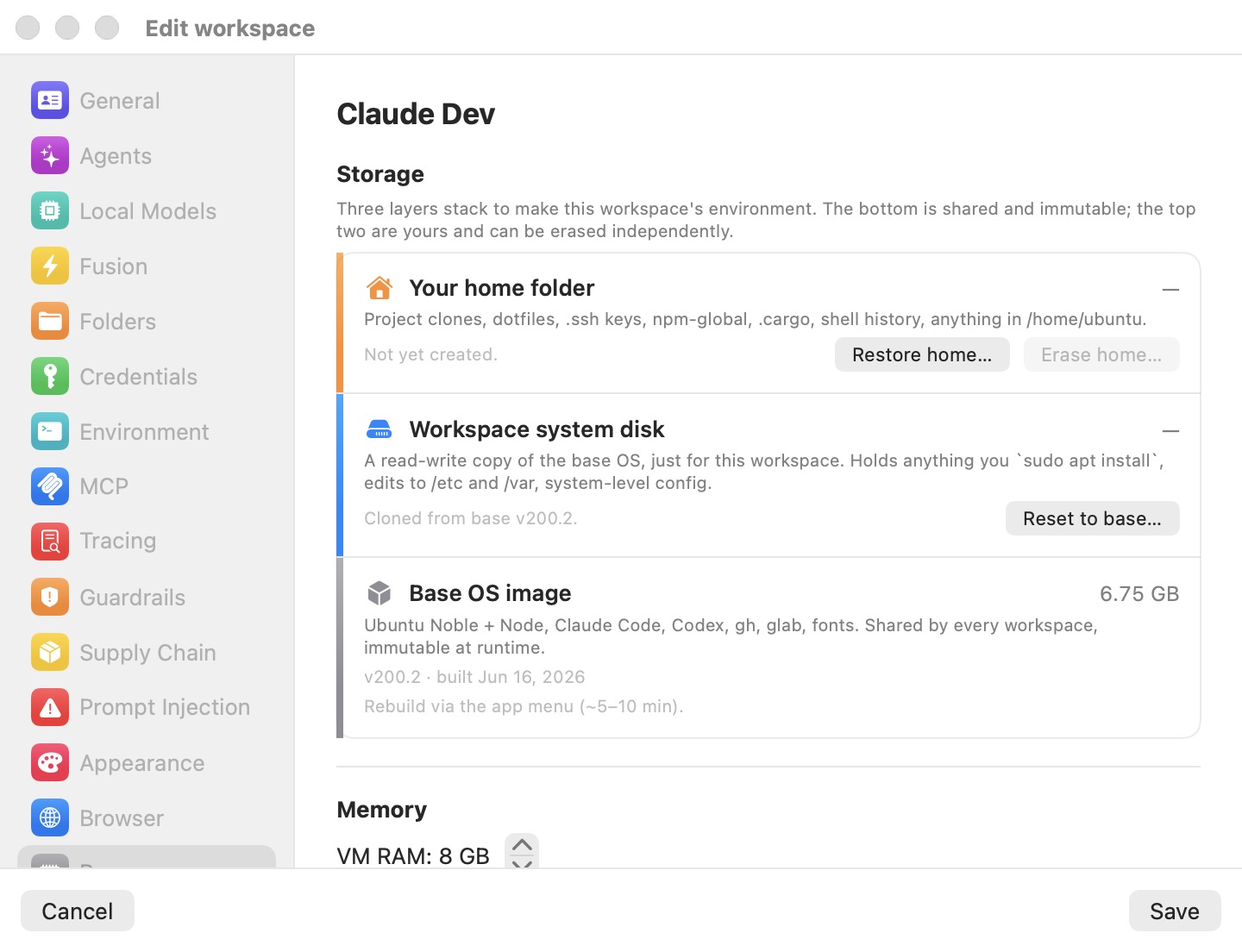
Task: Click the 'VM RAM: 8 GB' label
Action: click(413, 855)
